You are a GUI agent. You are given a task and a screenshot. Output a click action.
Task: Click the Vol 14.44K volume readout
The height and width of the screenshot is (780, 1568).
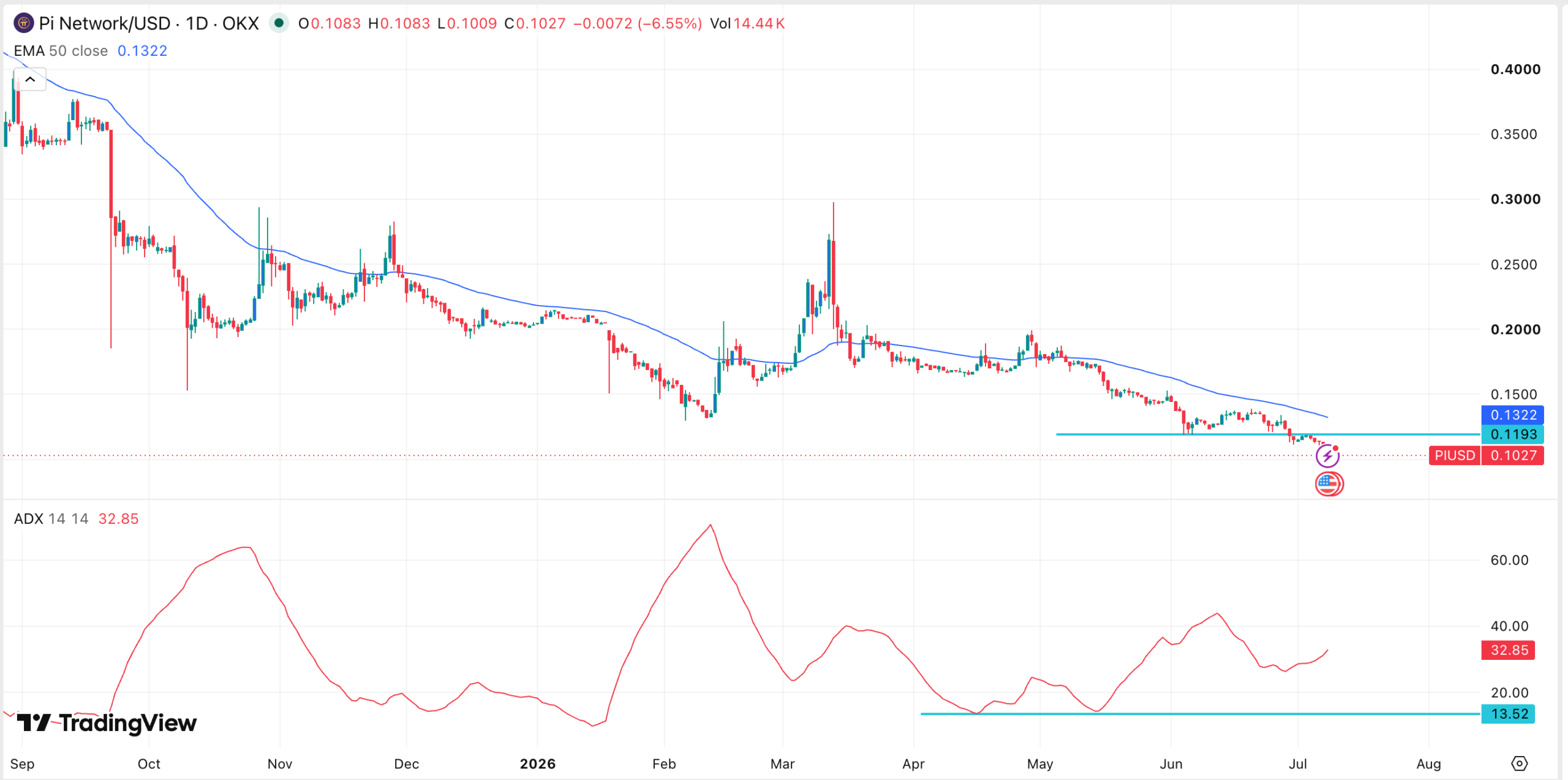click(x=747, y=23)
